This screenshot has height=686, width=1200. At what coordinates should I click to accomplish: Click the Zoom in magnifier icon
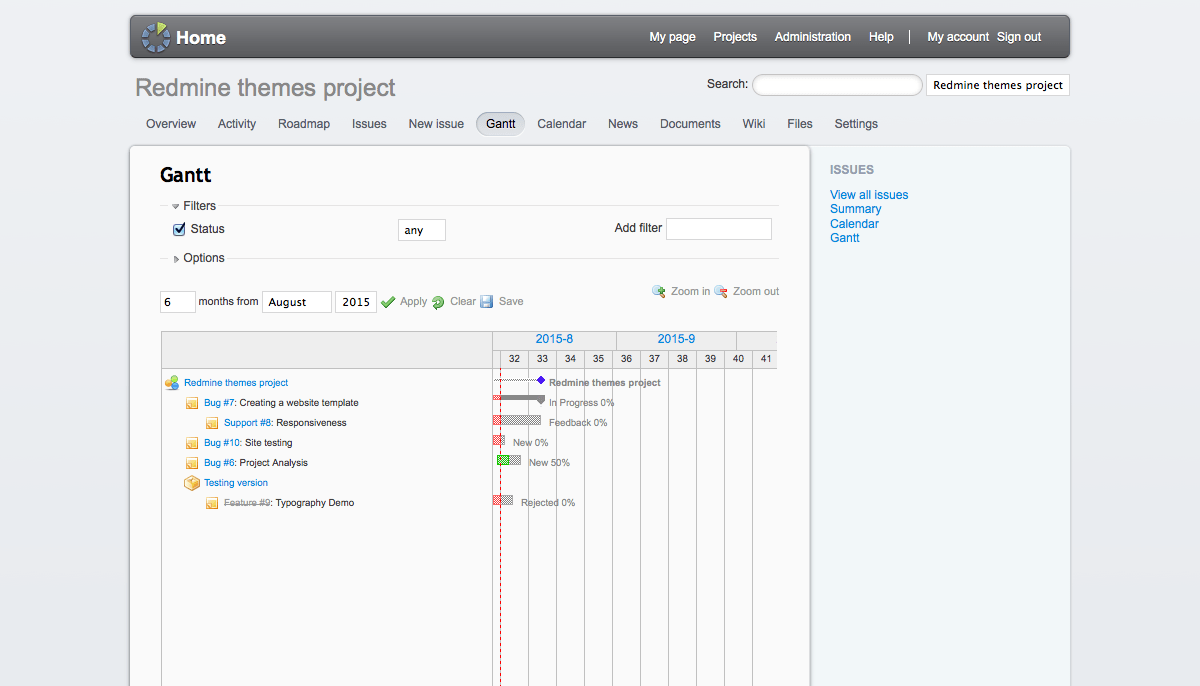[x=659, y=291]
